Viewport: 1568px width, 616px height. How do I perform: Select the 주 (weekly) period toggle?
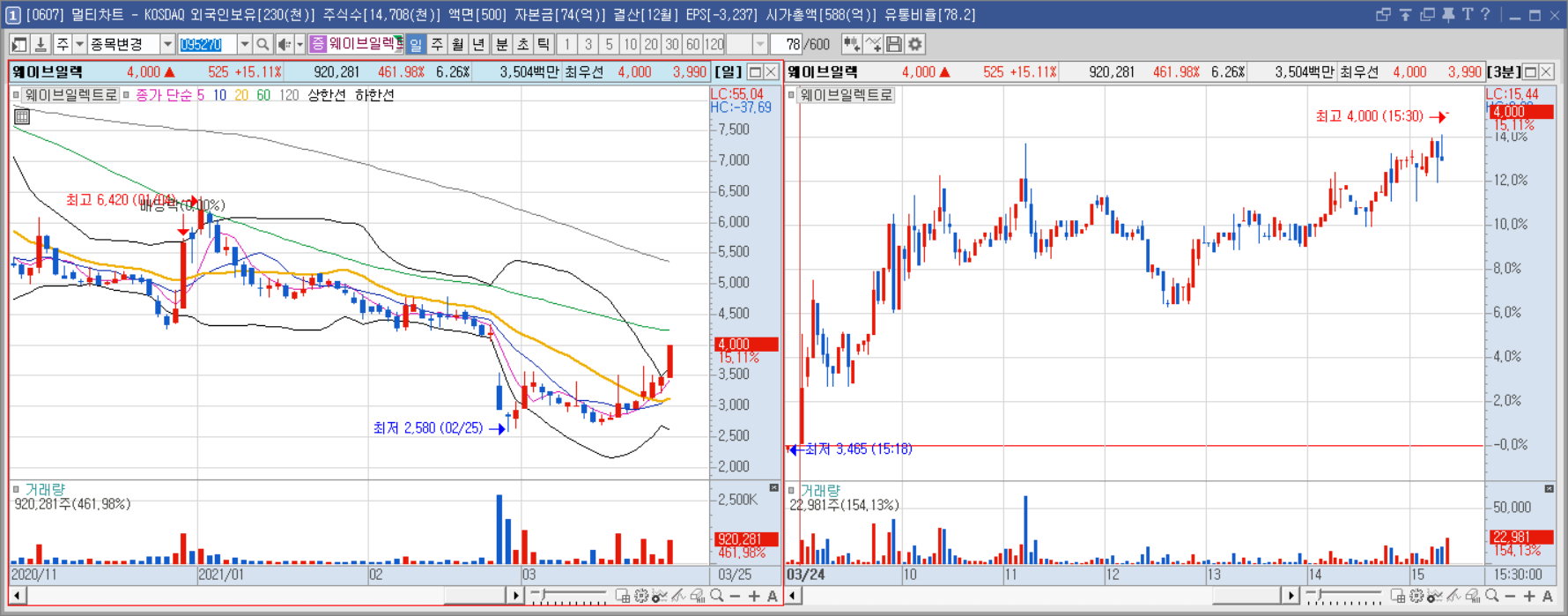437,44
